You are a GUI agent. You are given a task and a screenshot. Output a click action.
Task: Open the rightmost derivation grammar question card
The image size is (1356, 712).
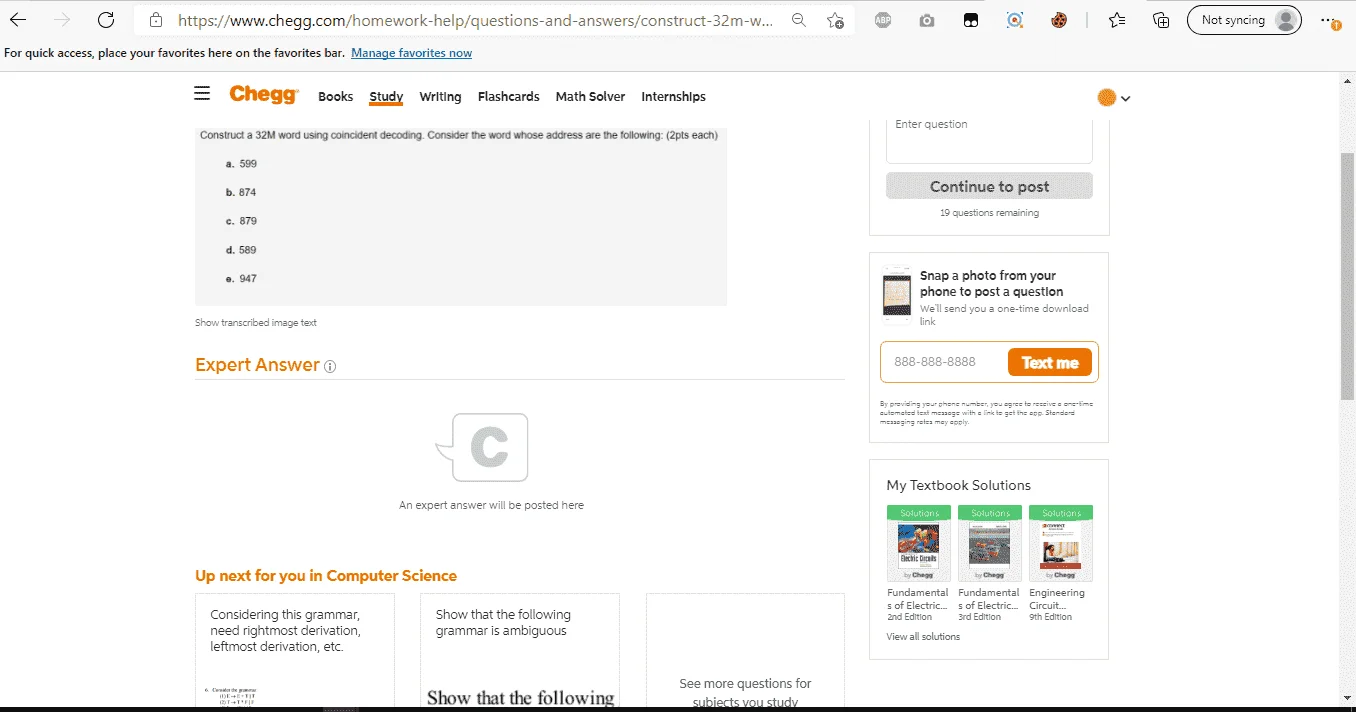(295, 650)
